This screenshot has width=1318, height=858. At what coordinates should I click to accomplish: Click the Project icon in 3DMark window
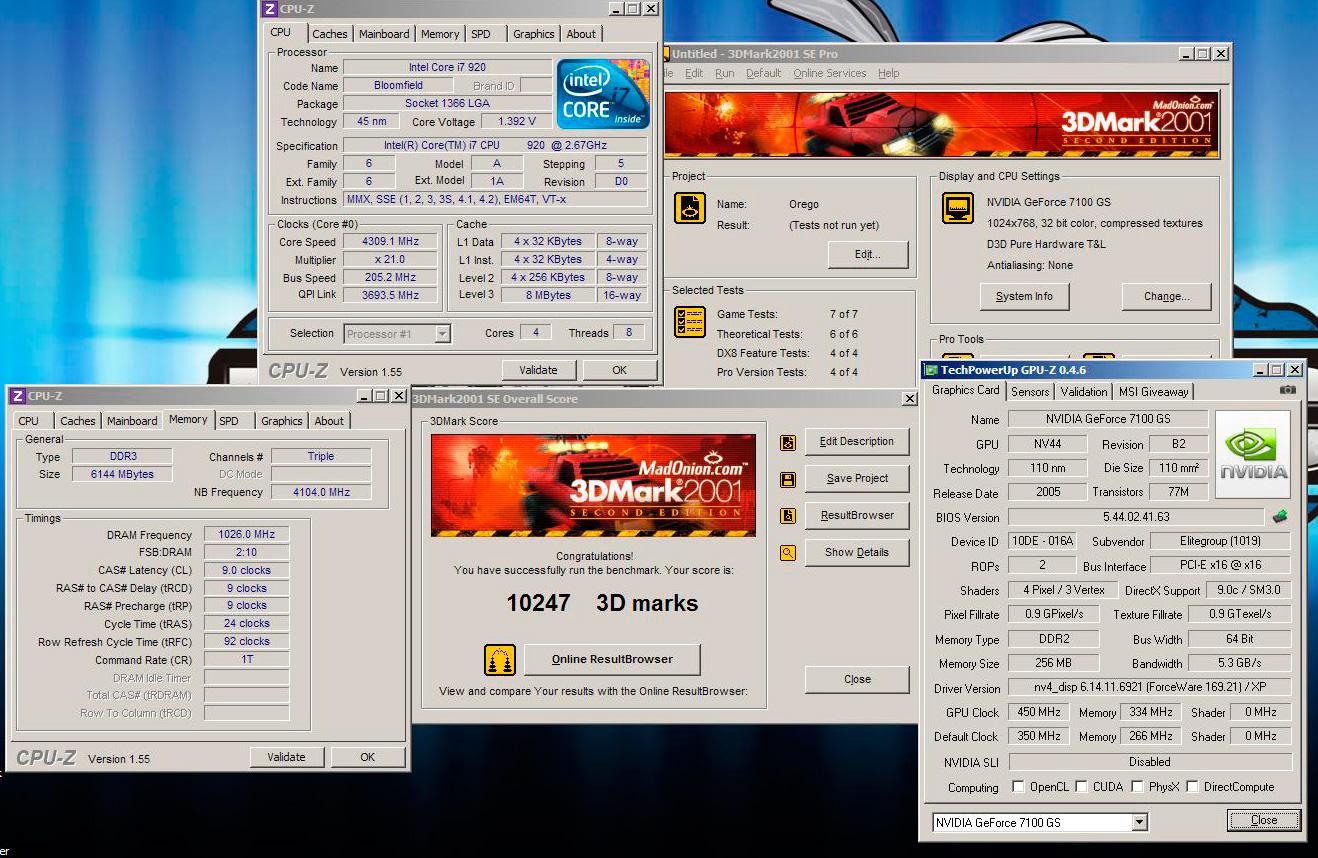(690, 208)
